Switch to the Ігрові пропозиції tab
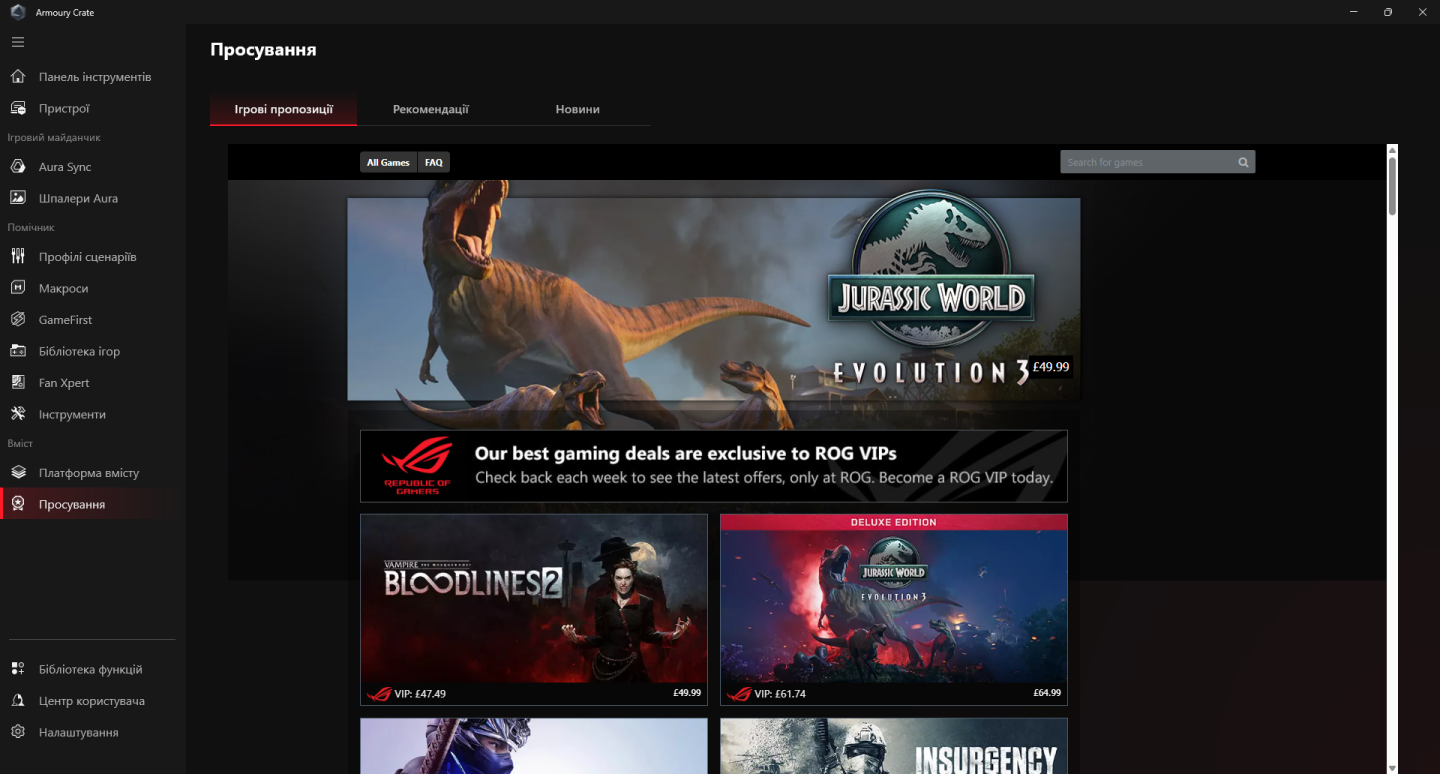The image size is (1440, 774). [284, 109]
